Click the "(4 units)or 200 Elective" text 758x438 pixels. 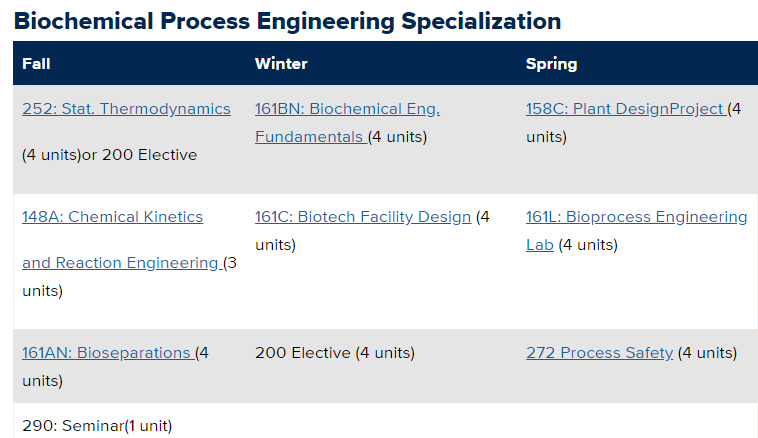click(109, 155)
